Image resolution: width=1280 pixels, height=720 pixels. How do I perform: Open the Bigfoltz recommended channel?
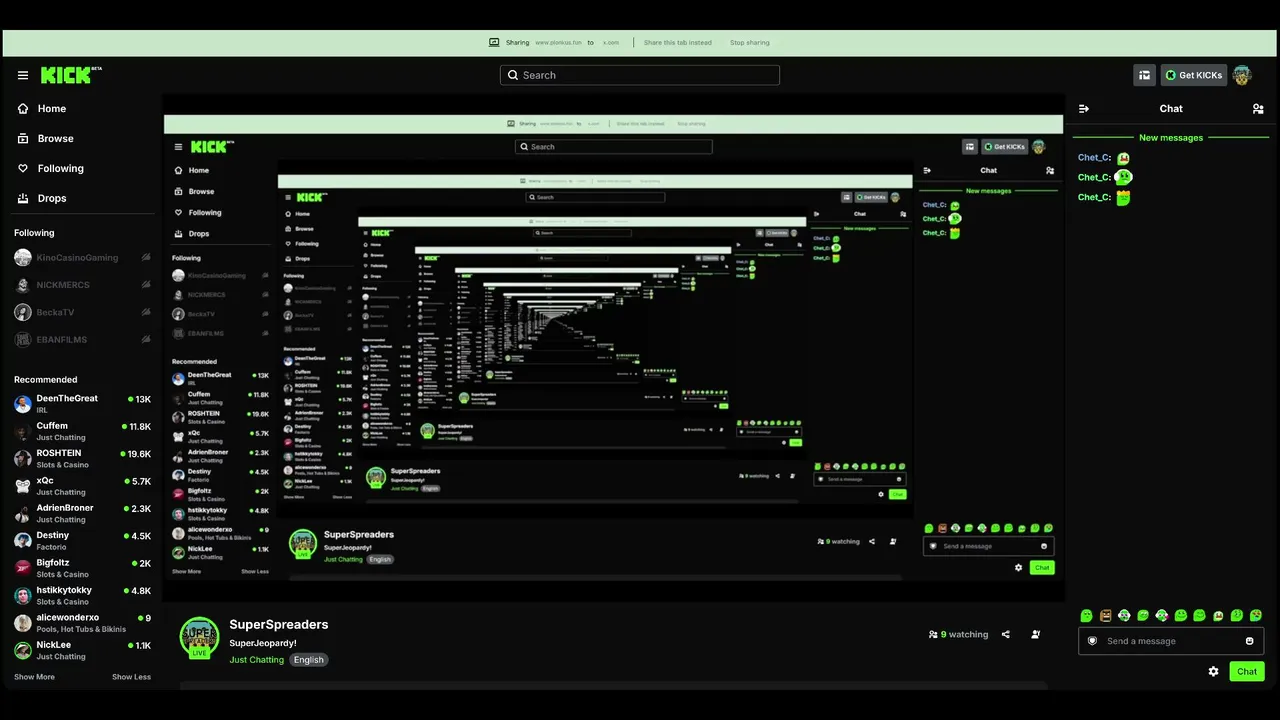[83, 568]
